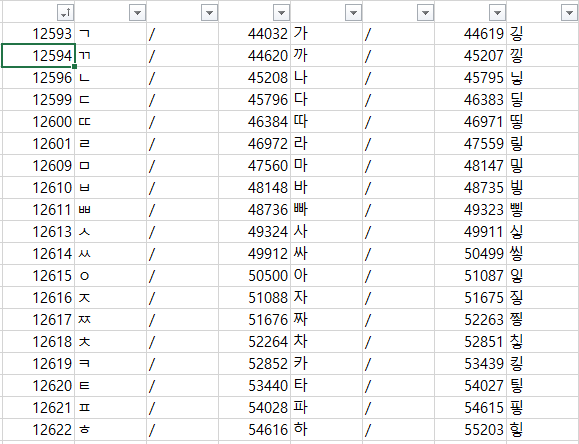Select the ㅃ consonant cell
Screen dimensions: 579x444
(x=110, y=209)
